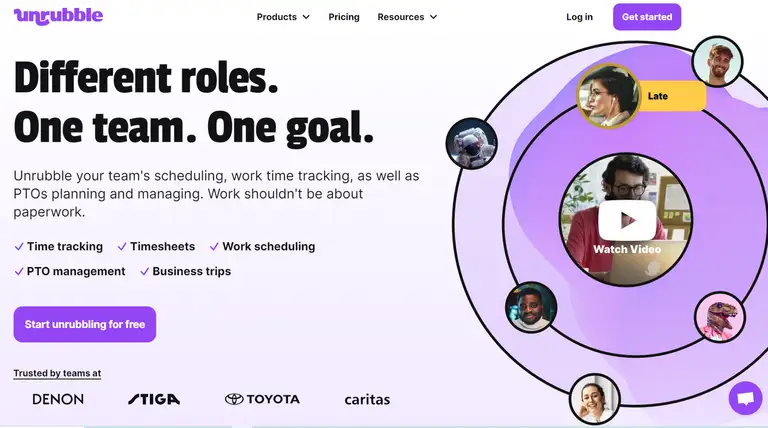
Task: Expand the Products dropdown menu
Action: click(x=283, y=17)
